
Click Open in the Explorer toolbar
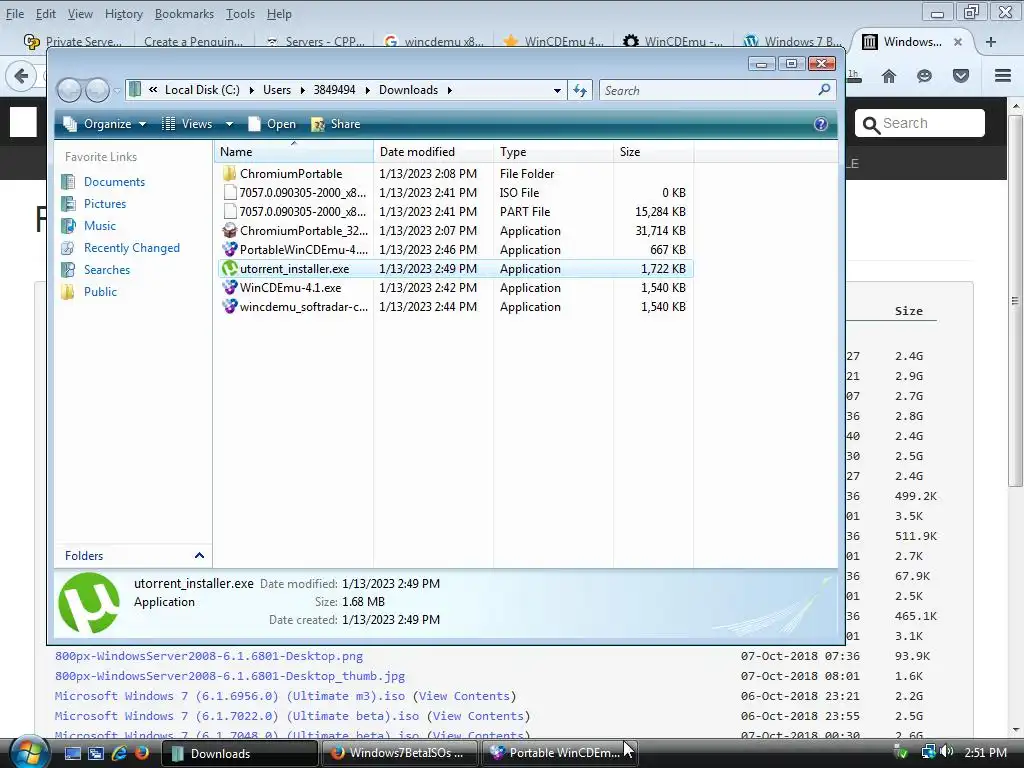tap(273, 124)
